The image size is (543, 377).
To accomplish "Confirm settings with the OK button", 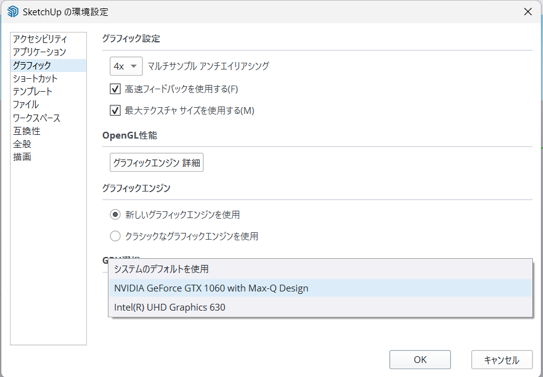I will click(420, 360).
